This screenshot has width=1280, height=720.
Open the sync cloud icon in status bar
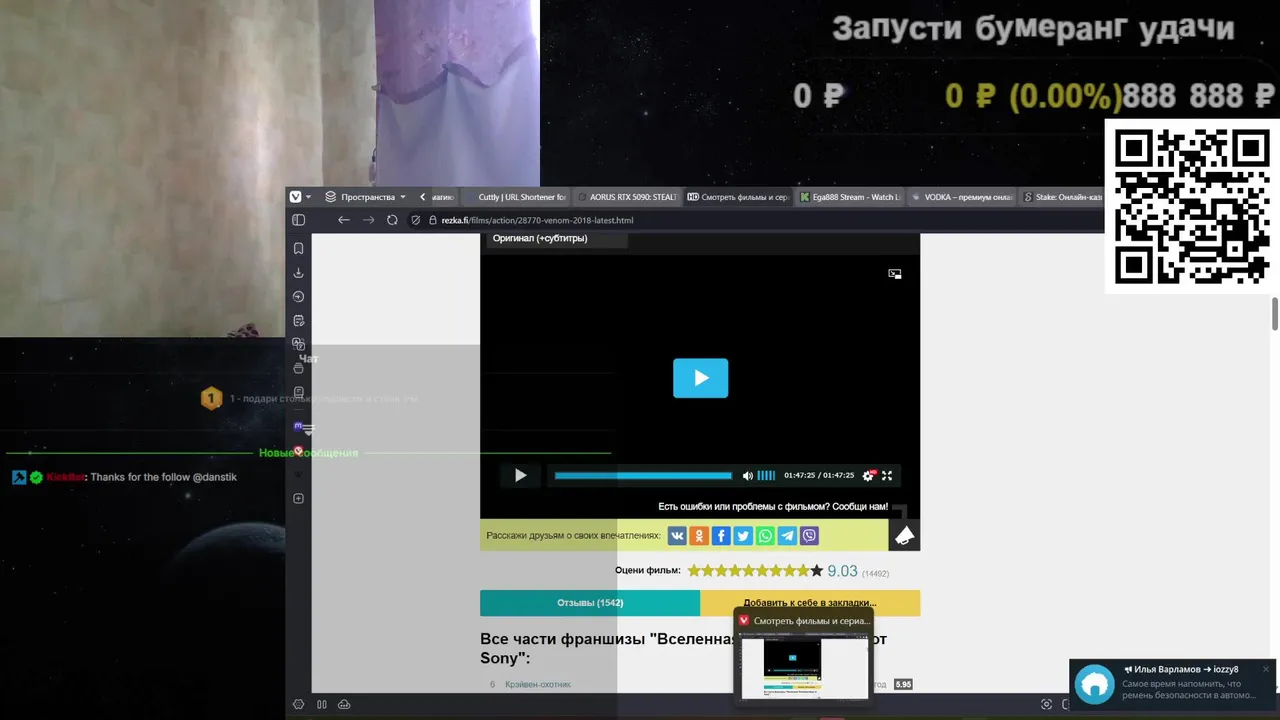pos(344,704)
